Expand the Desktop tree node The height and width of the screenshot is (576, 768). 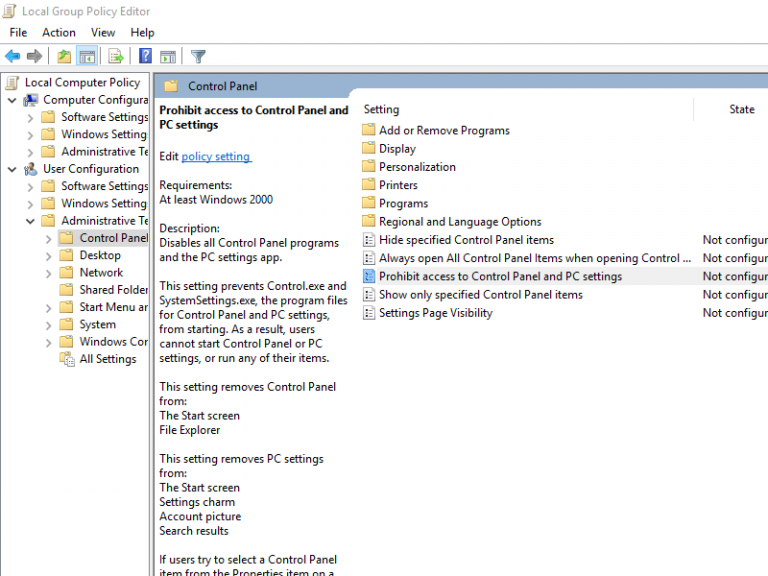(48, 256)
